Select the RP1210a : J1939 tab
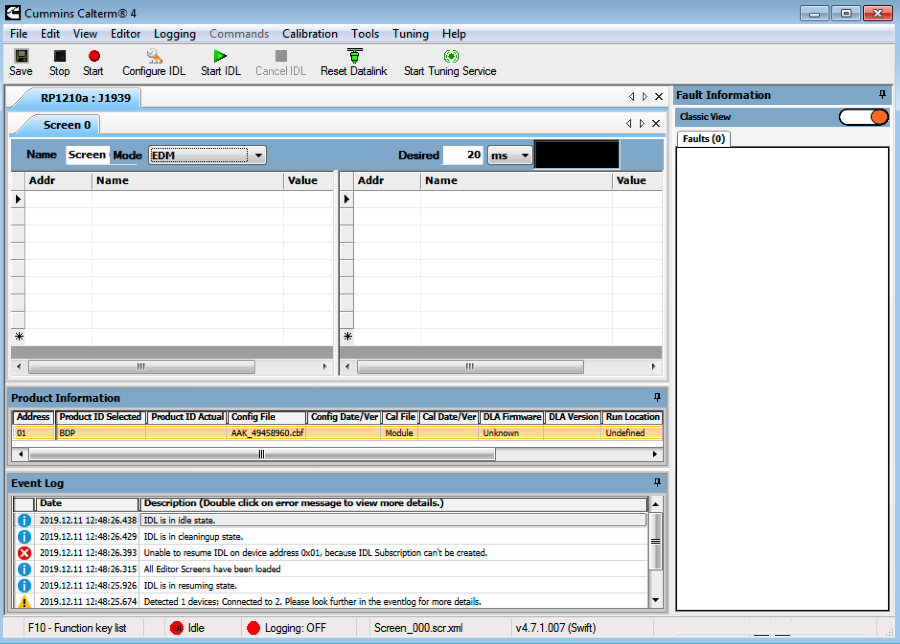 (x=86, y=98)
